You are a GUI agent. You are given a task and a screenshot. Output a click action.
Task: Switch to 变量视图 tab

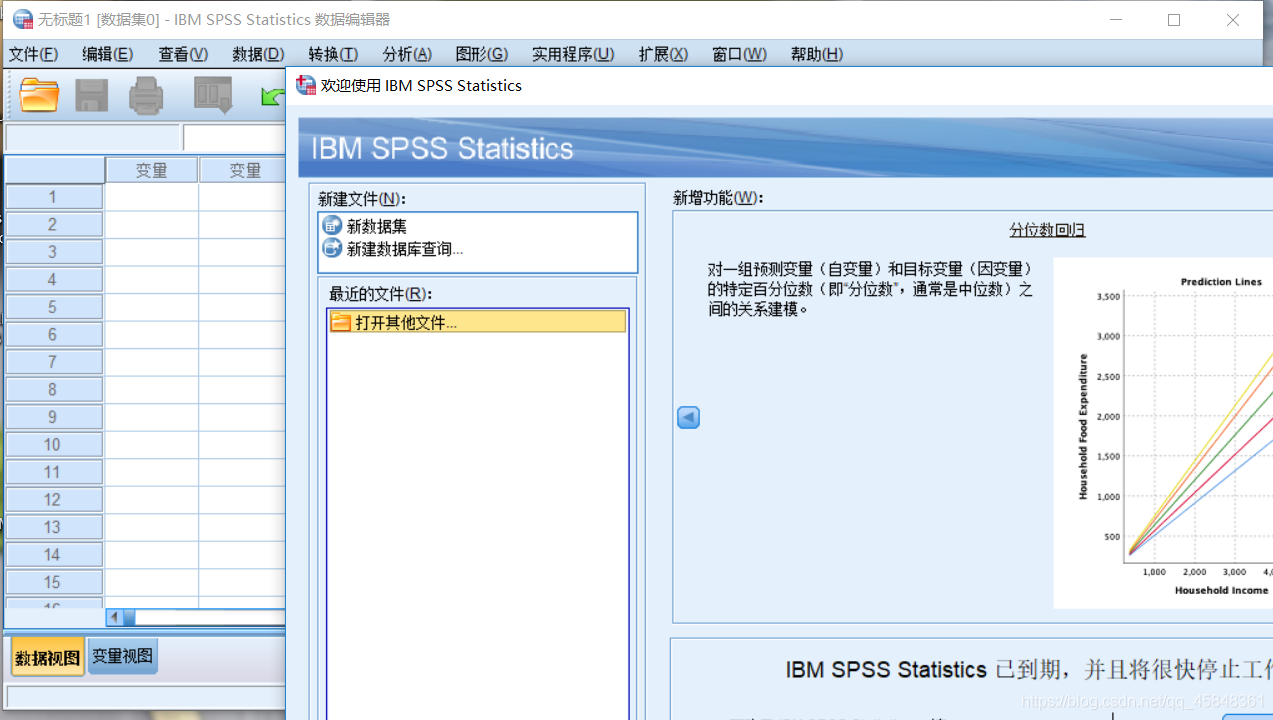click(x=122, y=656)
